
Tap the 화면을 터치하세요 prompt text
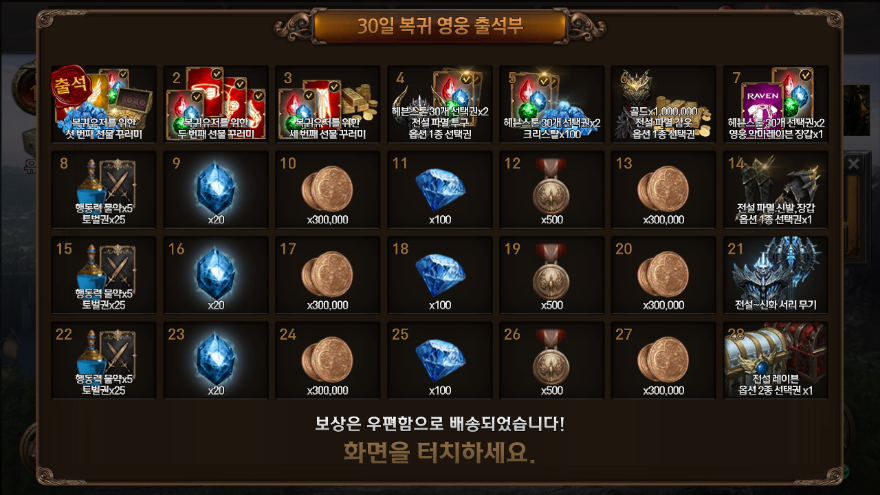point(439,452)
